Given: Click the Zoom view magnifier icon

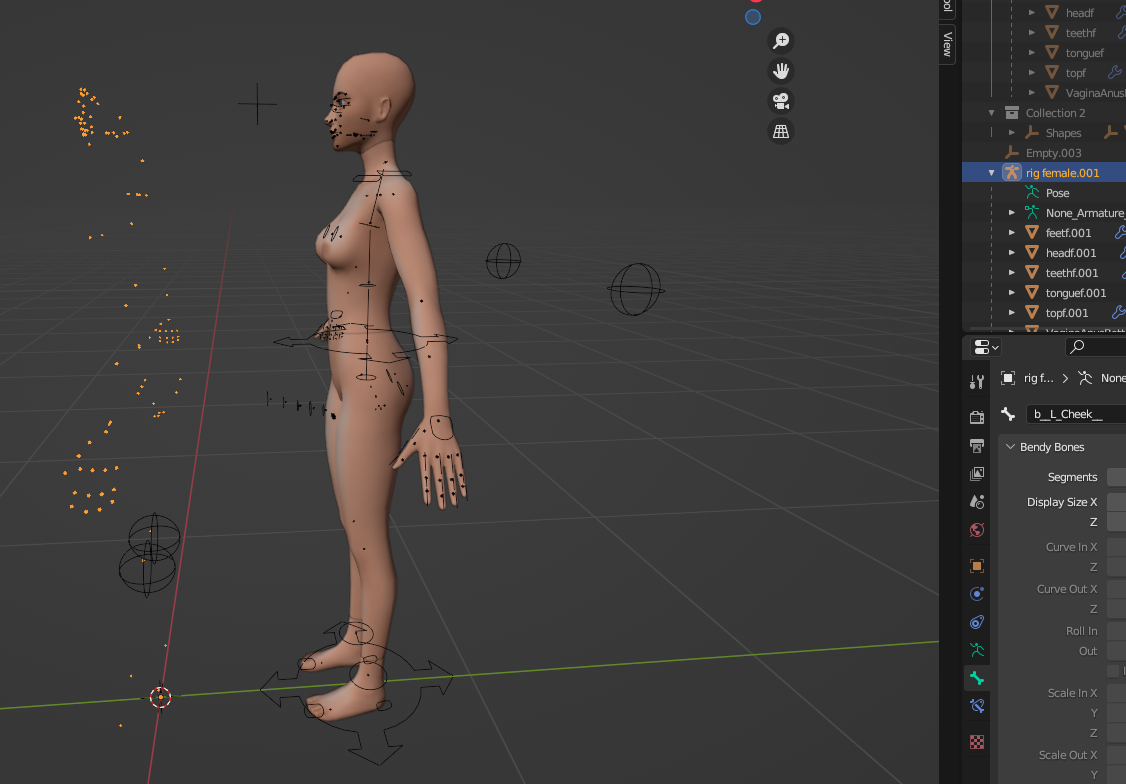Looking at the screenshot, I should [x=781, y=41].
